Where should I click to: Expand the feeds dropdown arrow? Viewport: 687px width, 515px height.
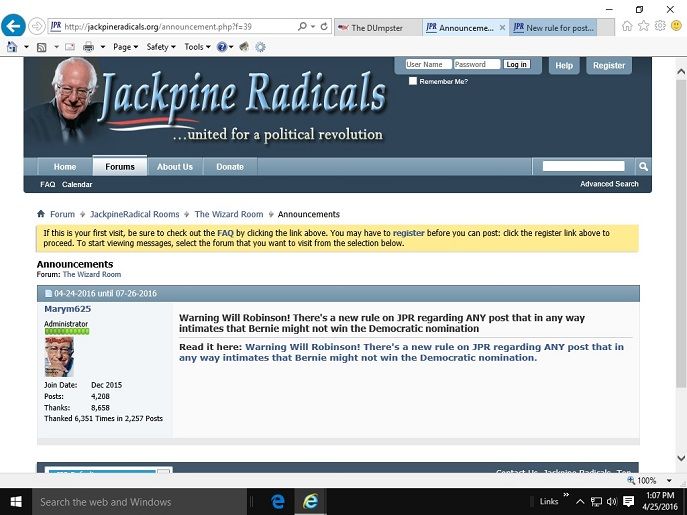(x=57, y=47)
